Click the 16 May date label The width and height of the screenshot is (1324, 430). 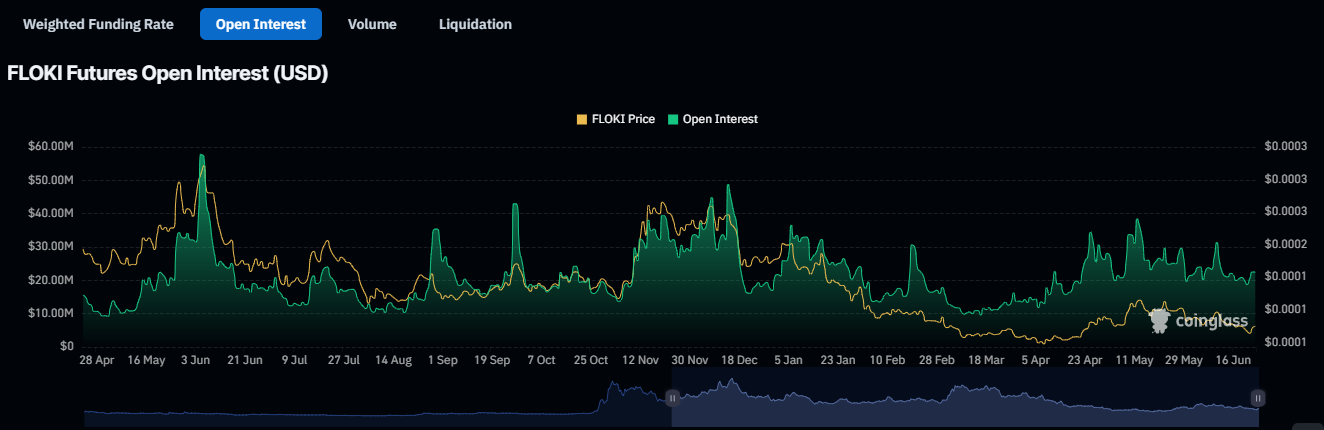[147, 360]
